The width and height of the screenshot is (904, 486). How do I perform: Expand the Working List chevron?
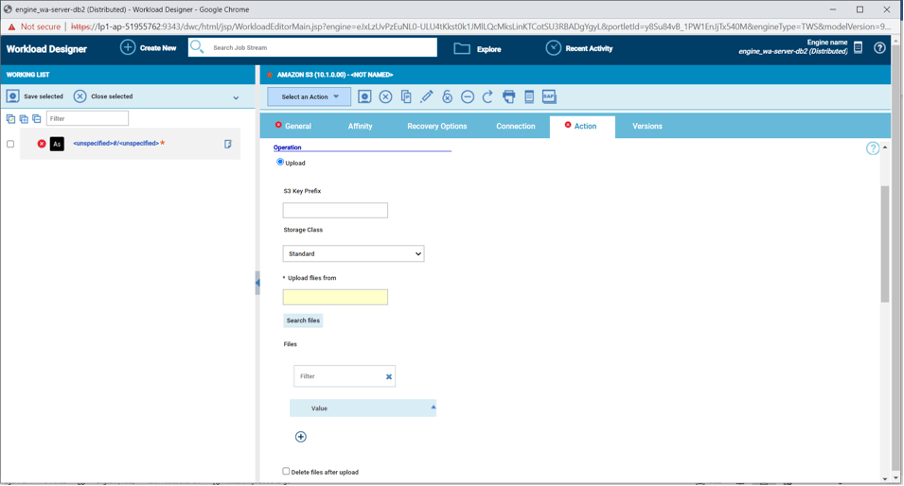(236, 98)
